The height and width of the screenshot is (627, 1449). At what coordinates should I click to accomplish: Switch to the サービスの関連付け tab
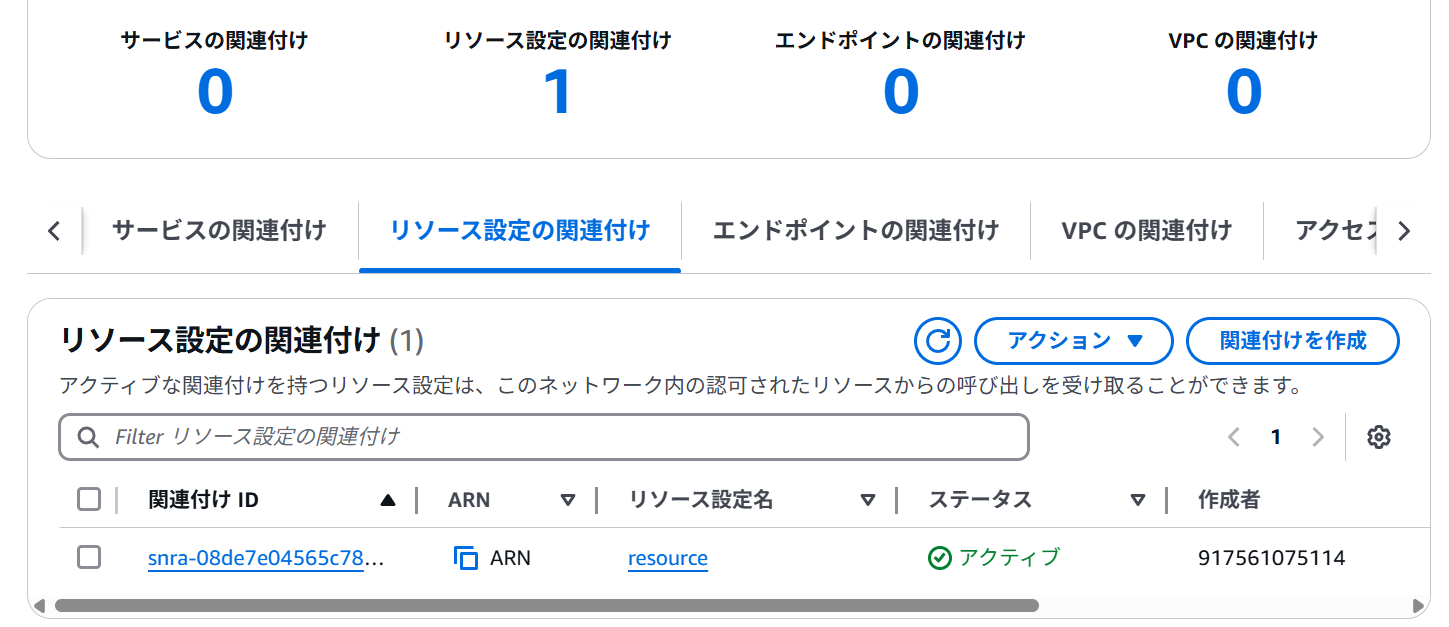219,231
